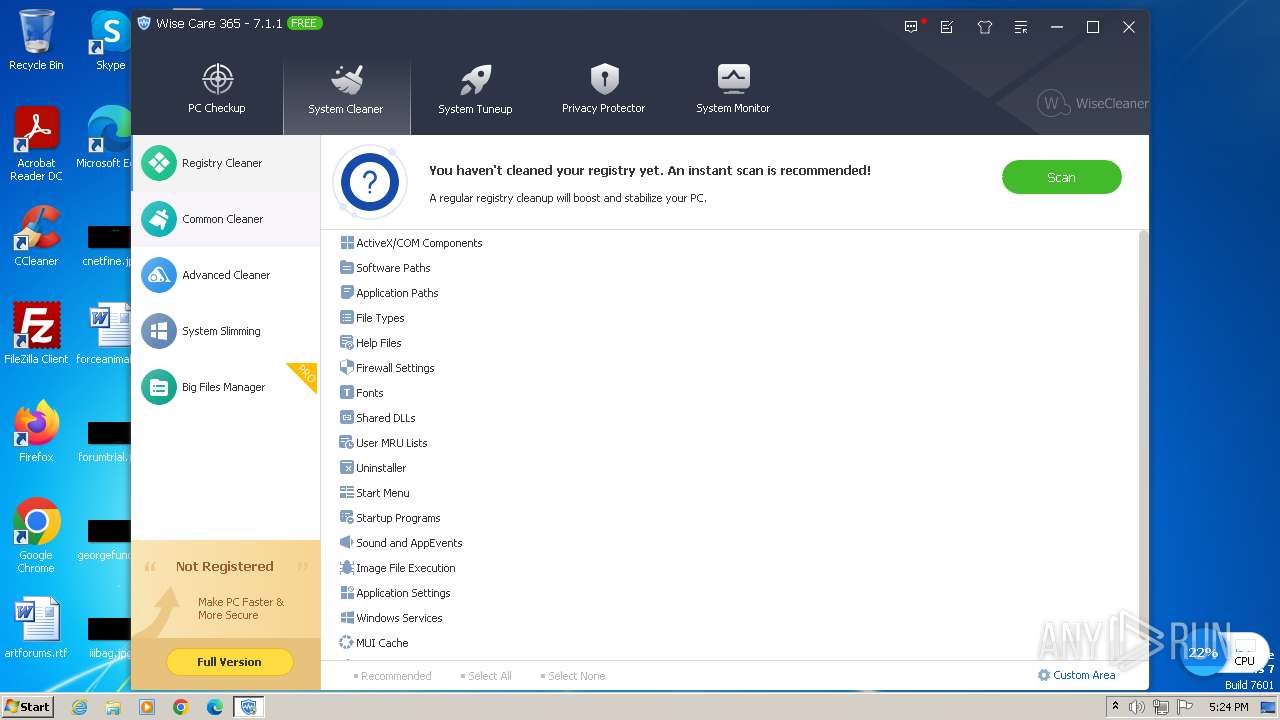Open Advanced Cleaner section
Screen dimensions: 1280x720
point(226,275)
